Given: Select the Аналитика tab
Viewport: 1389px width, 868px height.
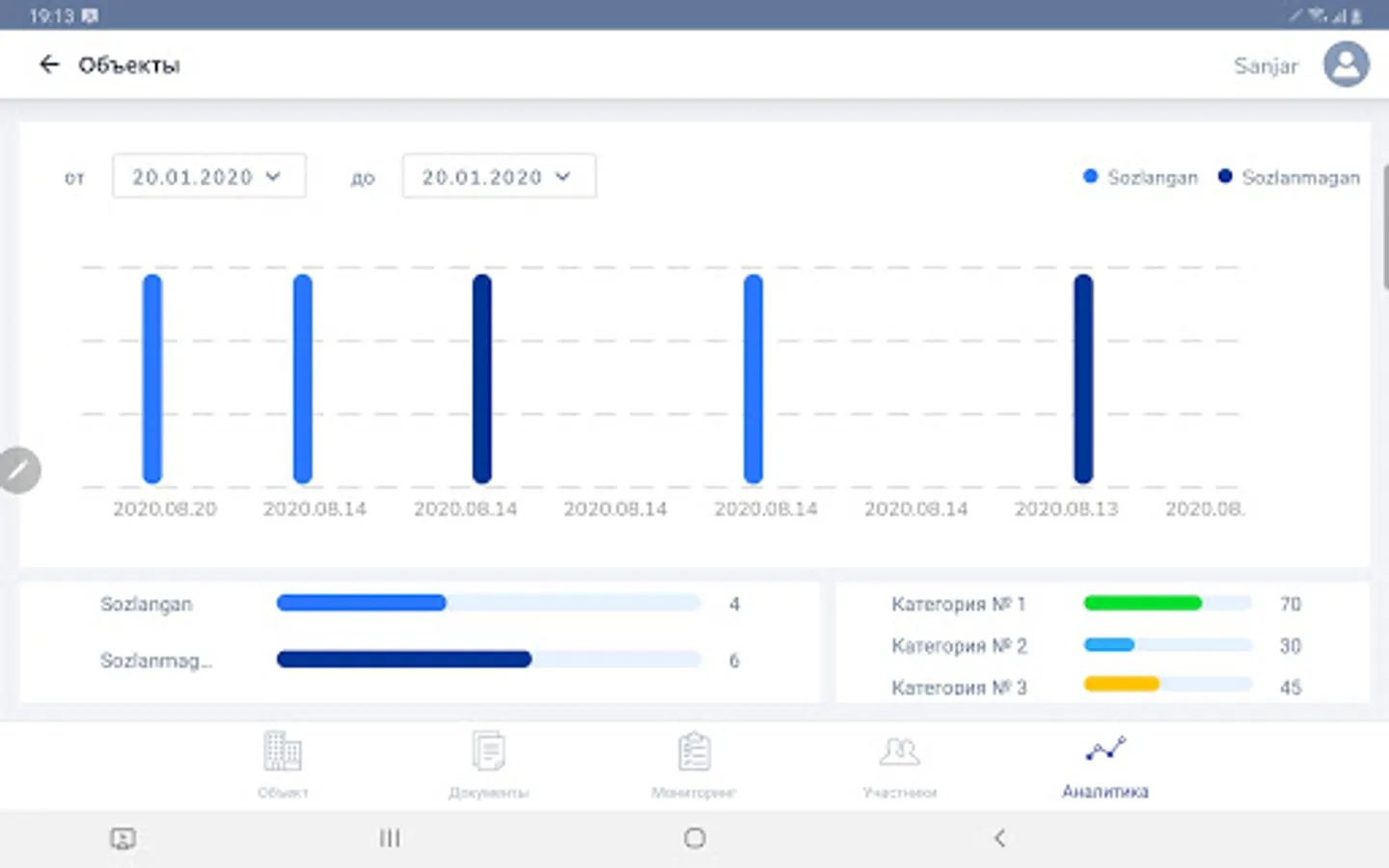Looking at the screenshot, I should tap(1105, 766).
